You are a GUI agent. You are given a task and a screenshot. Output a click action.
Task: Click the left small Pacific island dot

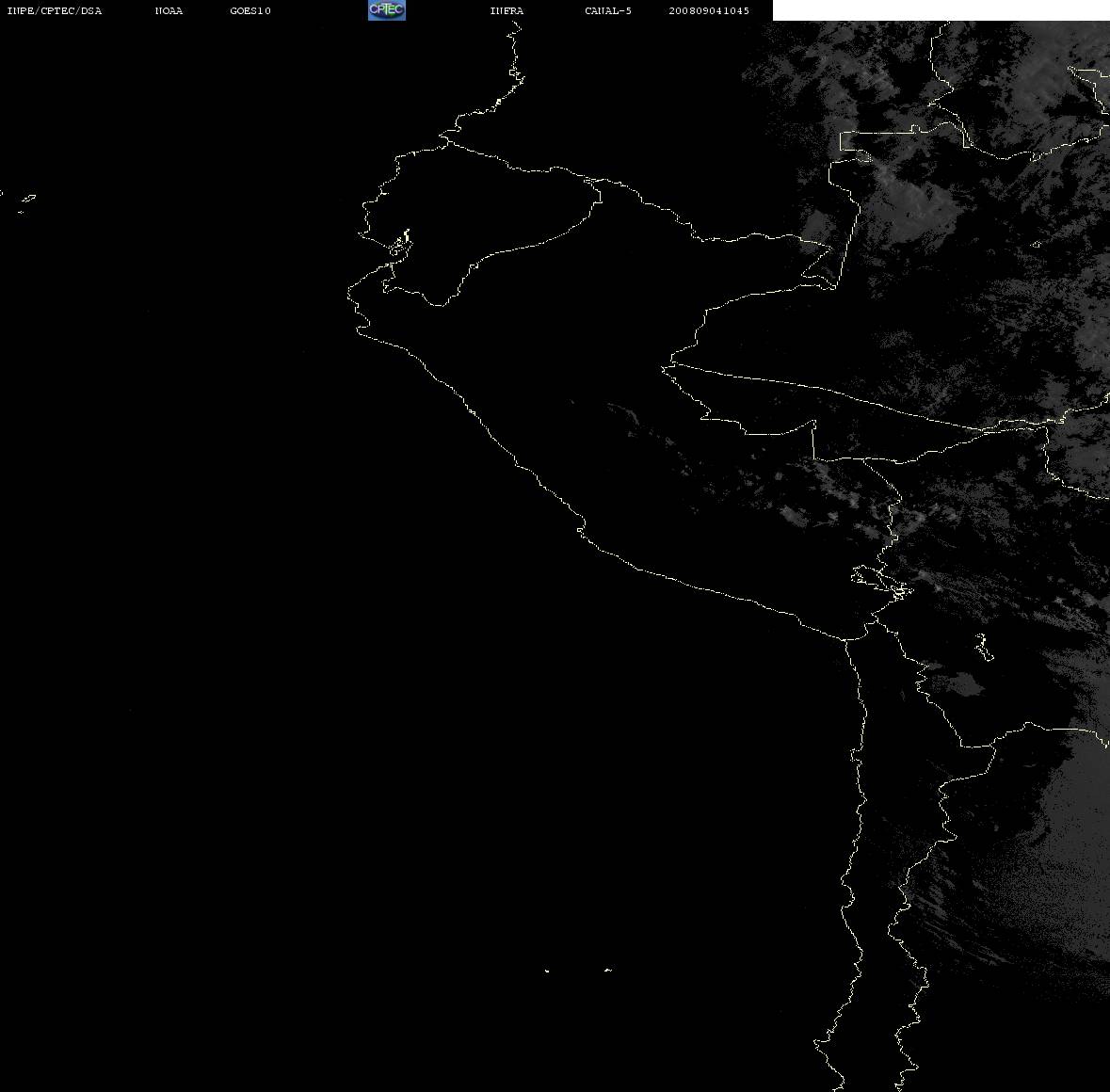(546, 971)
